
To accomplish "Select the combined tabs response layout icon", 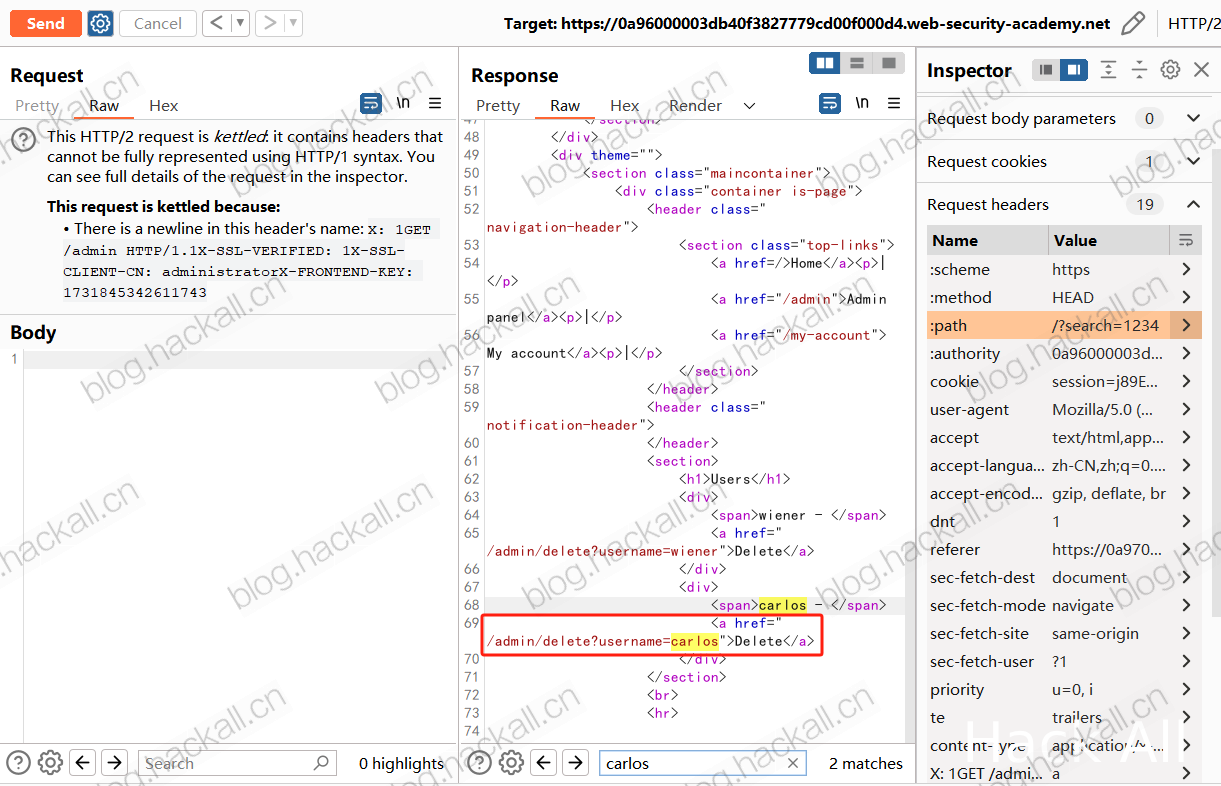I will coord(888,63).
